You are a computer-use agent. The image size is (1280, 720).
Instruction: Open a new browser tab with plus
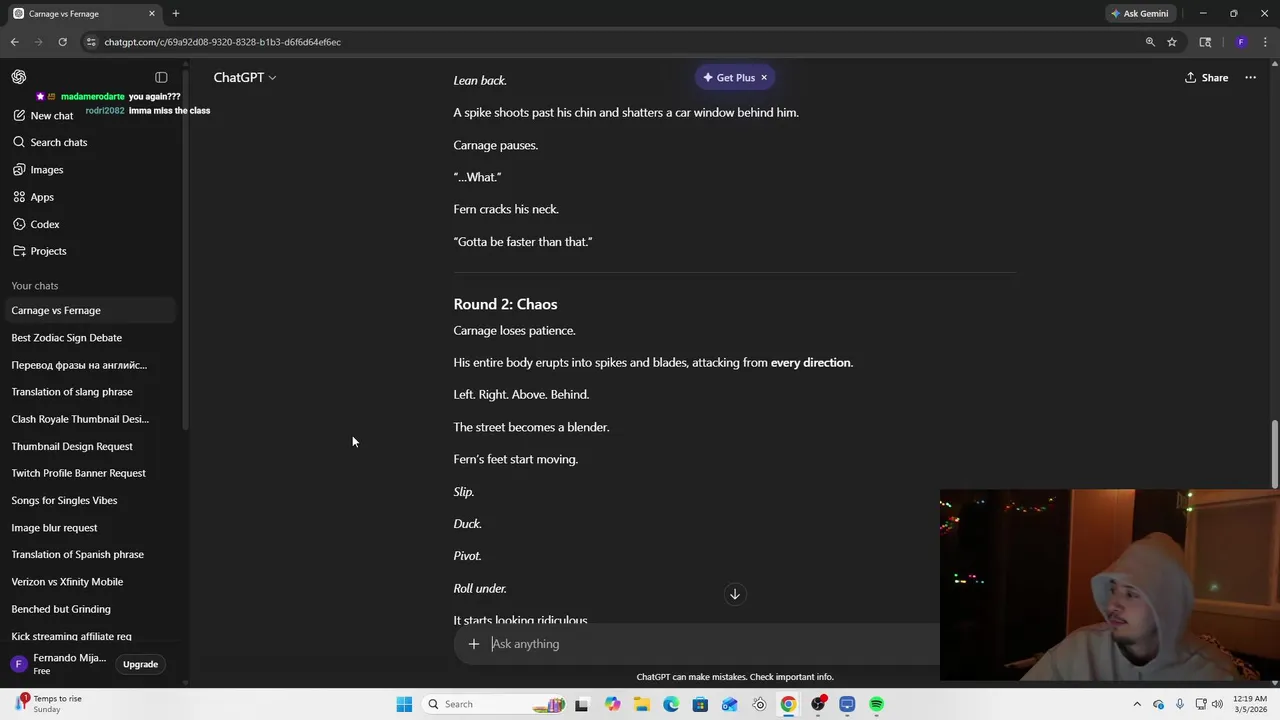click(x=175, y=14)
